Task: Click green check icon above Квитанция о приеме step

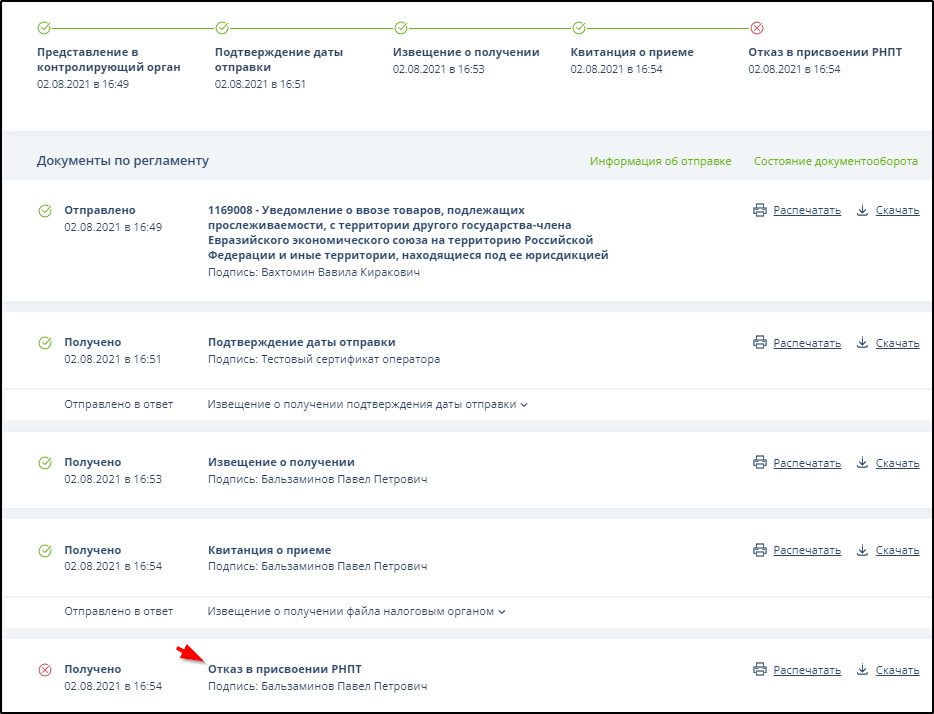Action: tap(578, 28)
